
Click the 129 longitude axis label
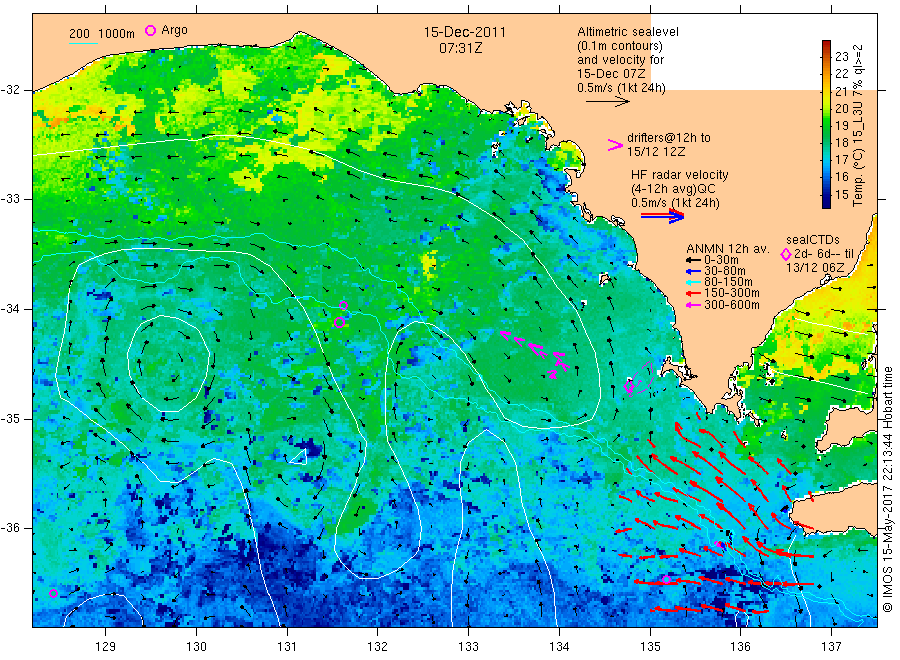pyautogui.click(x=106, y=646)
